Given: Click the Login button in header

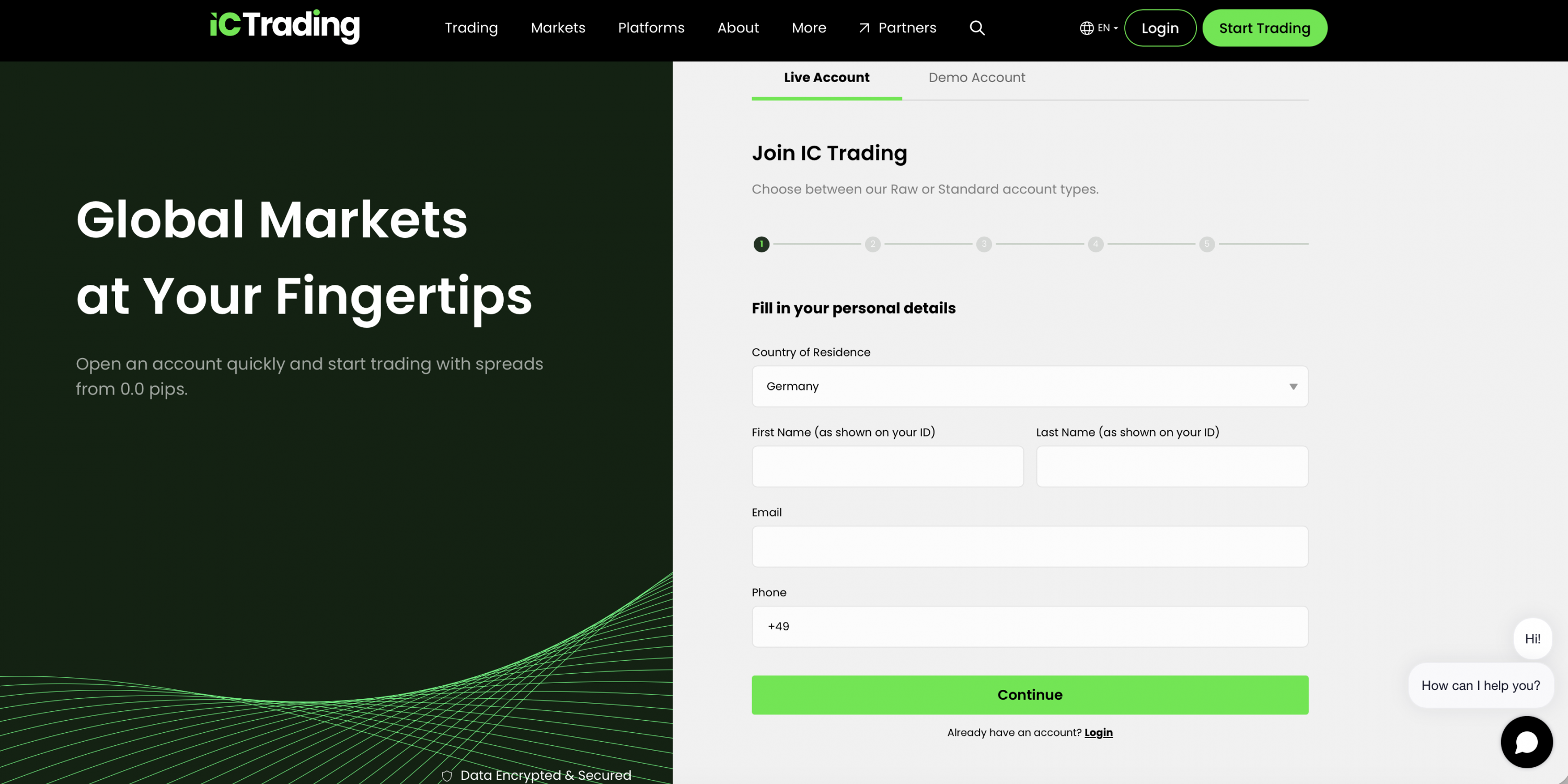Looking at the screenshot, I should pos(1160,28).
